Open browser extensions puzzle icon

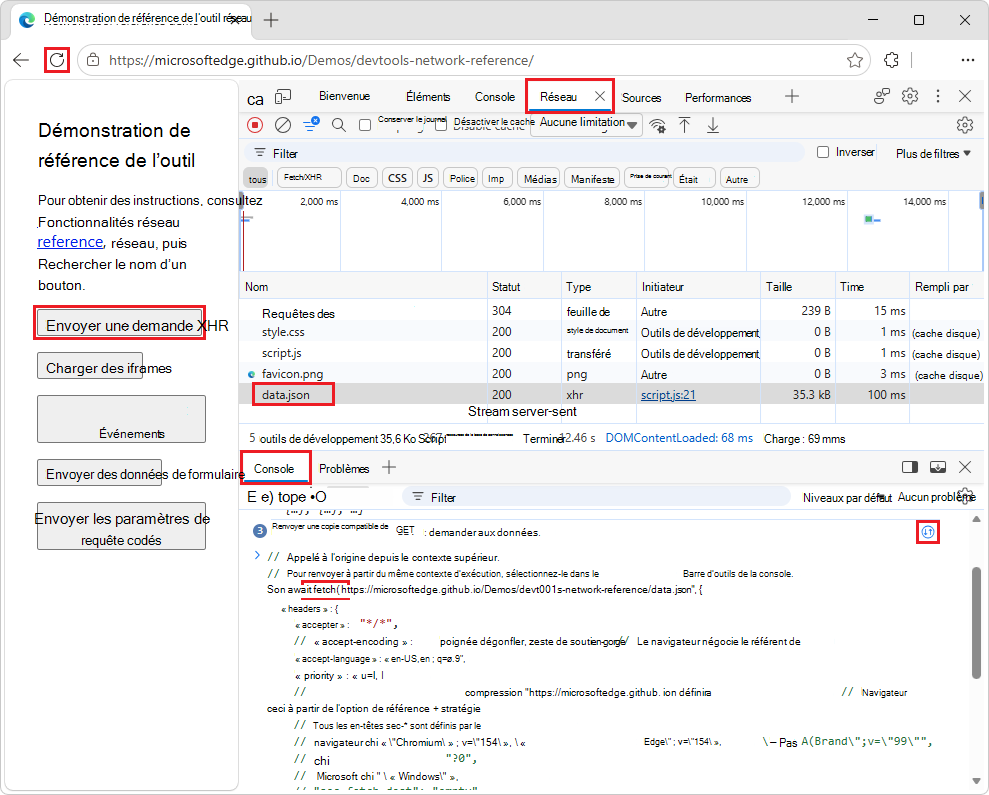coord(891,60)
